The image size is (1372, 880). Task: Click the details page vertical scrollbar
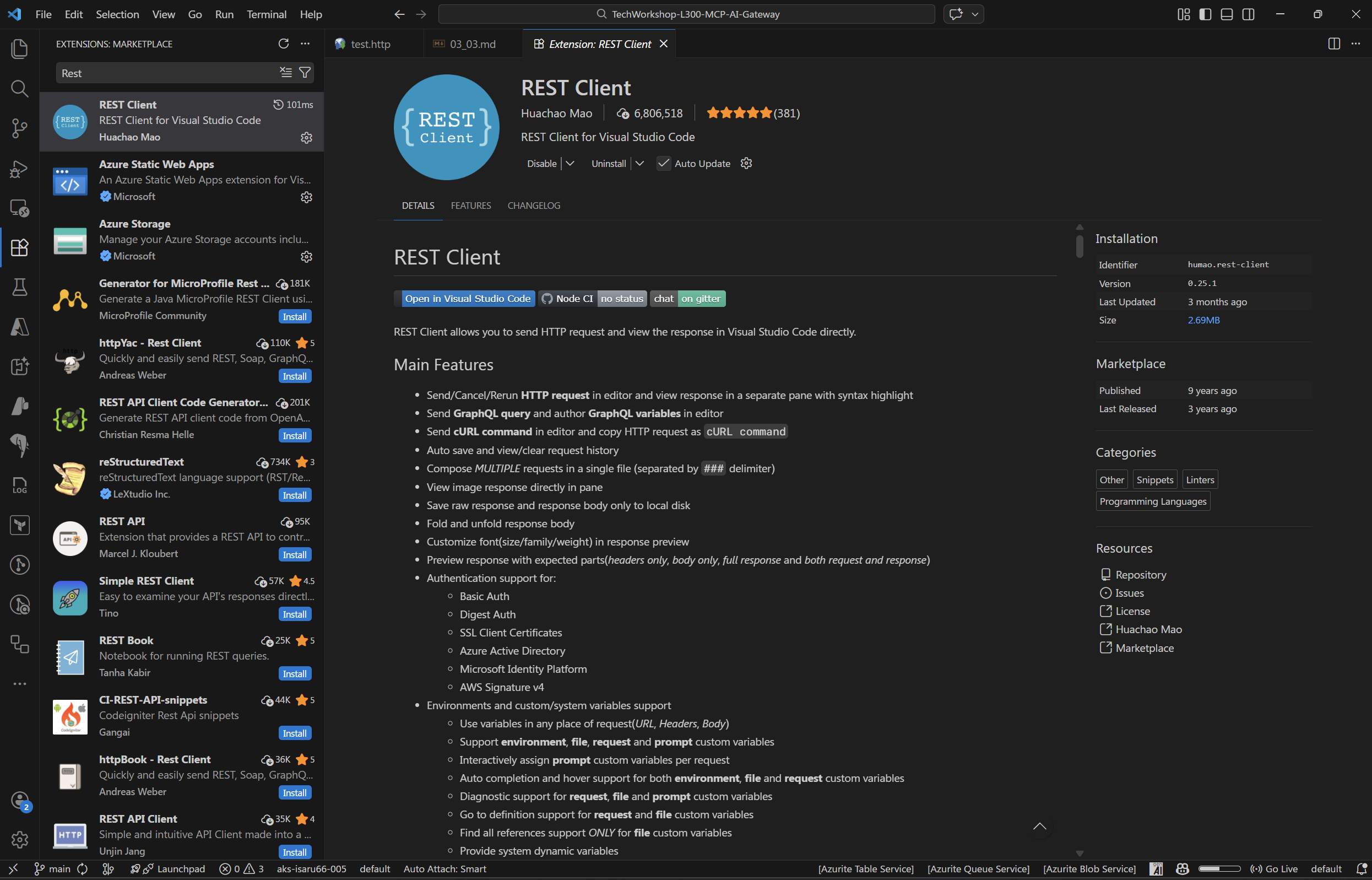1079,246
